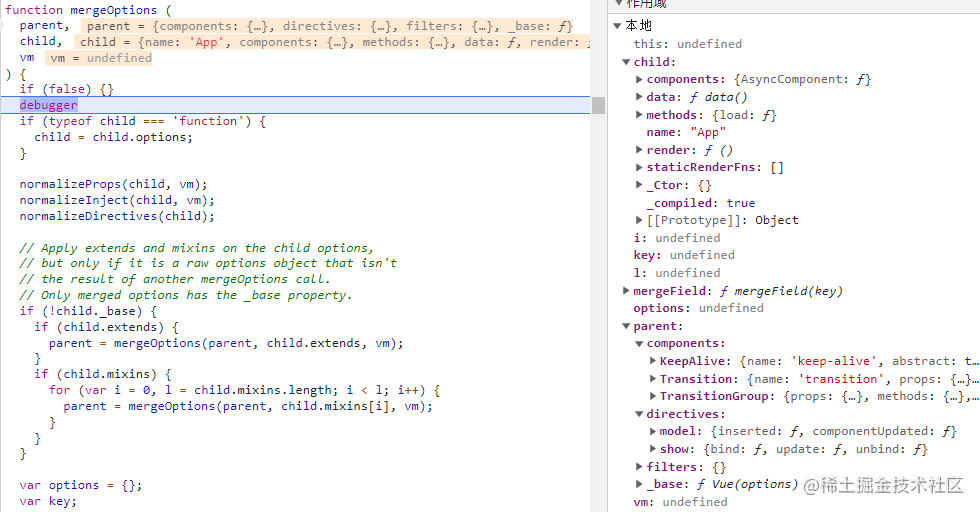Viewport: 980px width, 512px height.
Task: Expand the TransitionGroup component entry
Action: [652, 396]
